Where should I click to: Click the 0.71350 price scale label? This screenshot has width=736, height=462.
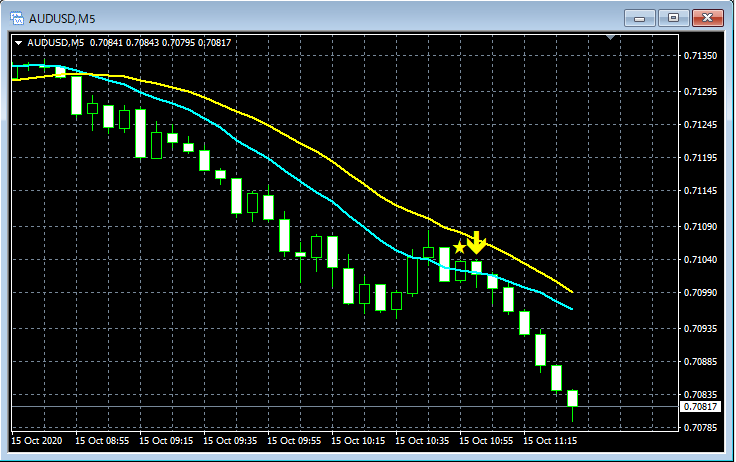[700, 55]
